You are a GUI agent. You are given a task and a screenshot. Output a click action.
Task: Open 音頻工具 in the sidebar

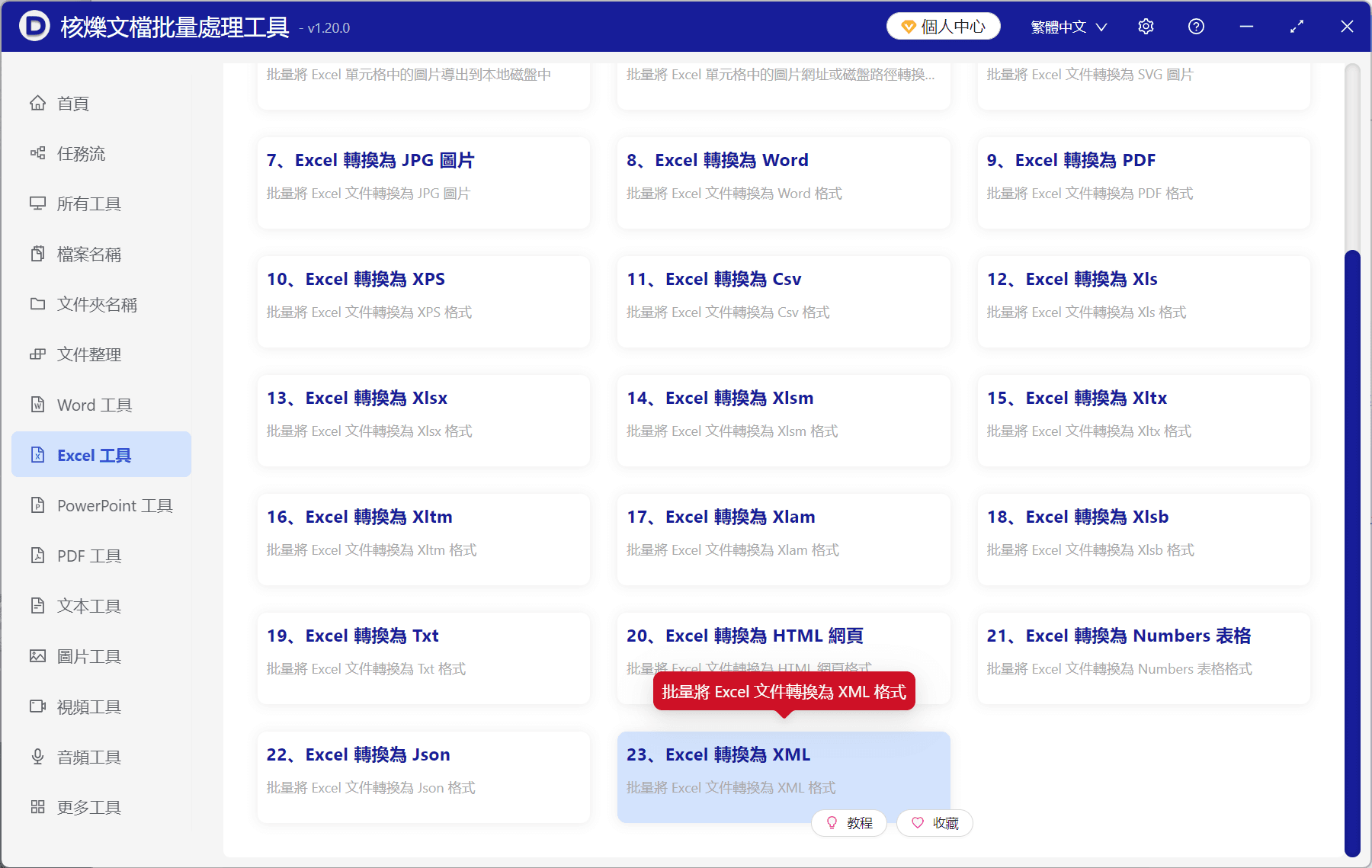click(88, 756)
